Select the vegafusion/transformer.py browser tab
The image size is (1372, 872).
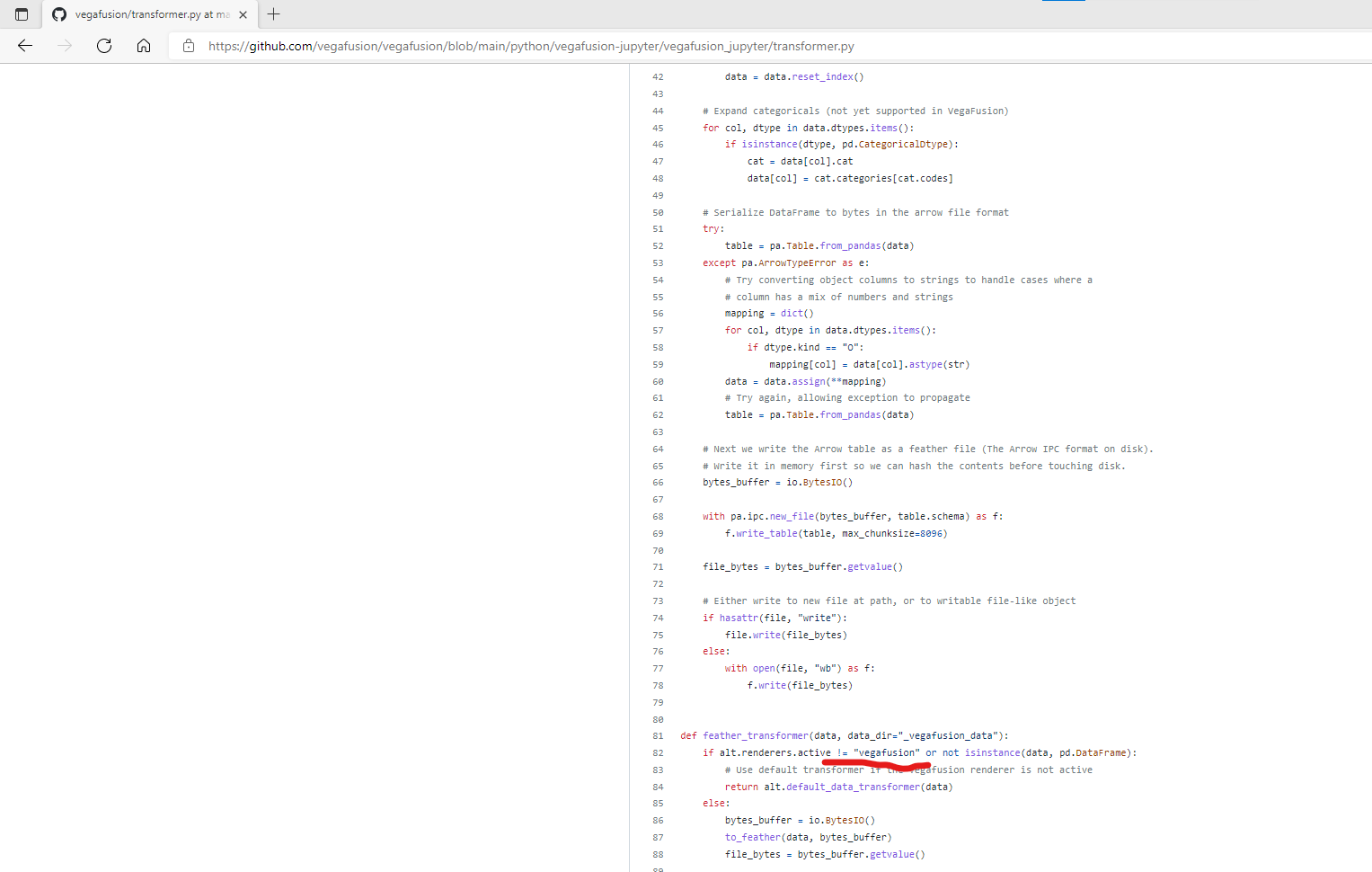tap(149, 14)
